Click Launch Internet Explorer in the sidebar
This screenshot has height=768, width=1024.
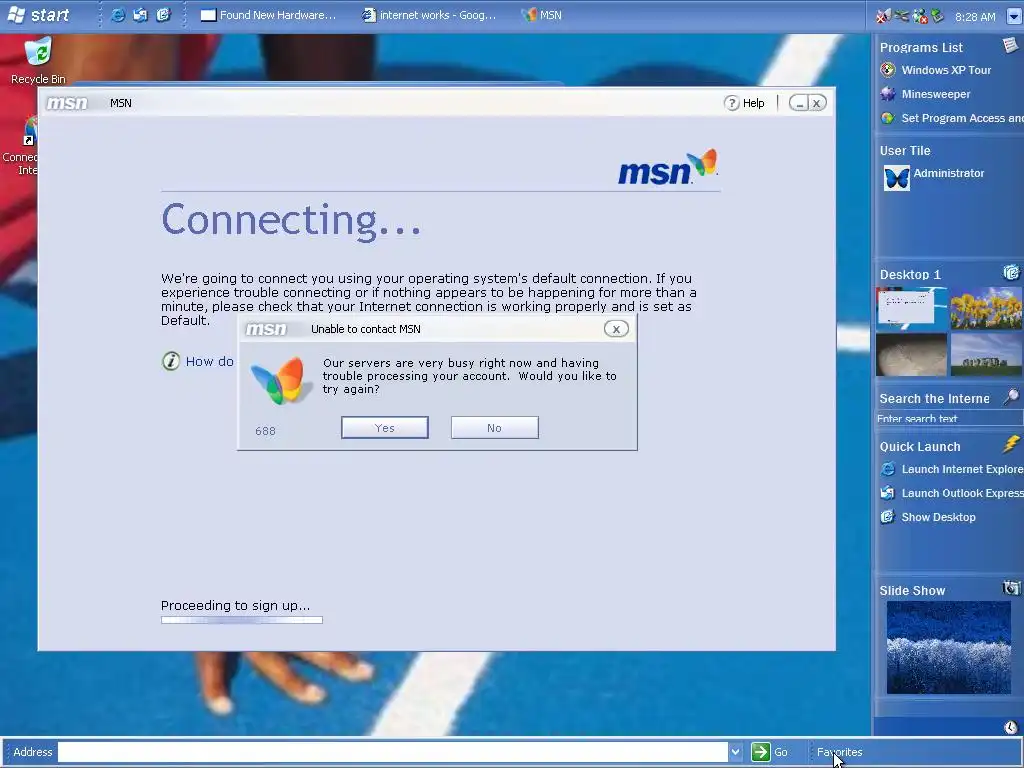(962, 469)
